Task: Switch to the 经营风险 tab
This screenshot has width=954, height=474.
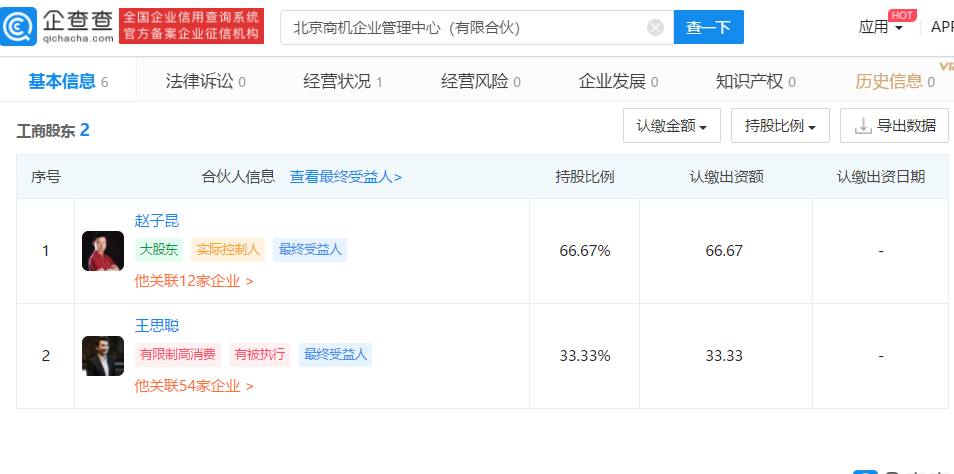Action: click(481, 81)
